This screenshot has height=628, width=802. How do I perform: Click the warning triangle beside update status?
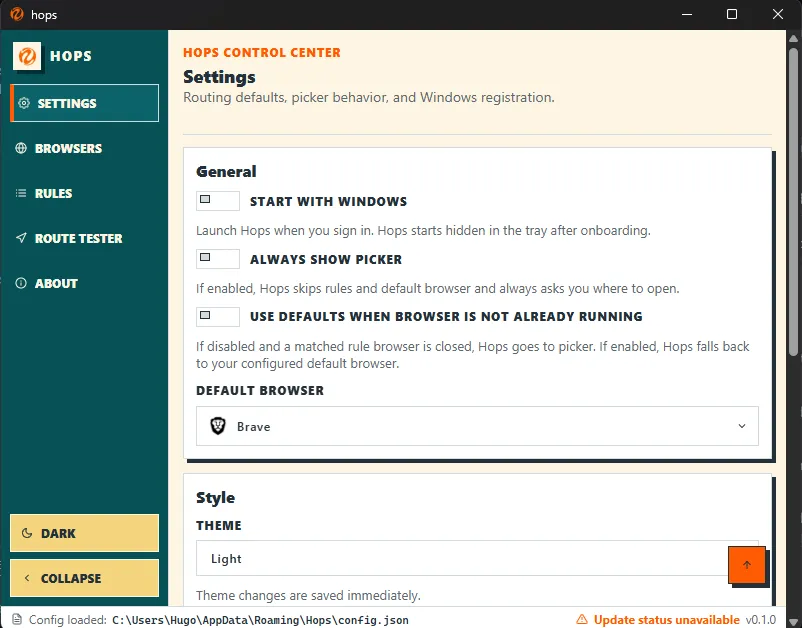[x=582, y=619]
